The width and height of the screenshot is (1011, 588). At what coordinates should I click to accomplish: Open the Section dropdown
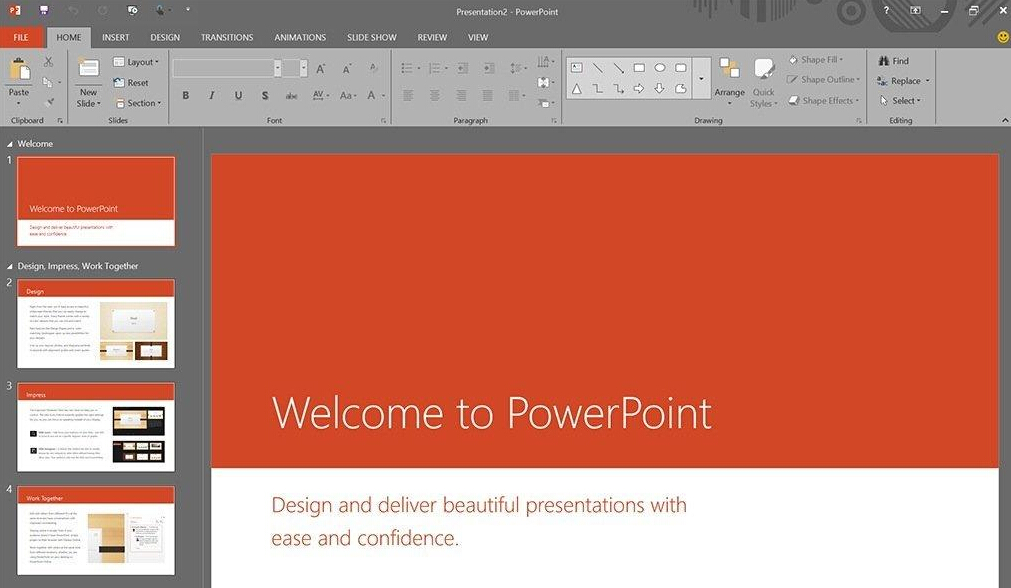click(138, 103)
